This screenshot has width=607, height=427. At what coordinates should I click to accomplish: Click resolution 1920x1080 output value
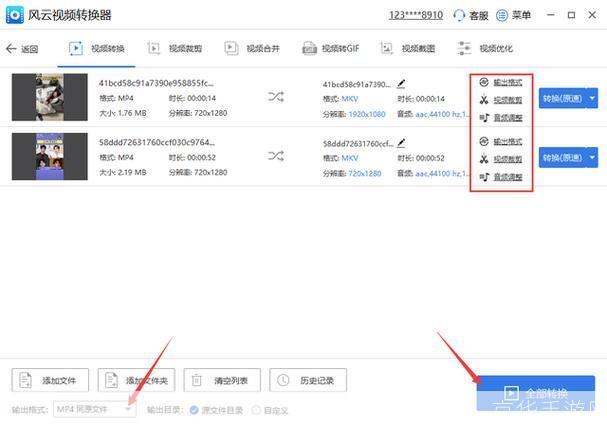click(367, 114)
